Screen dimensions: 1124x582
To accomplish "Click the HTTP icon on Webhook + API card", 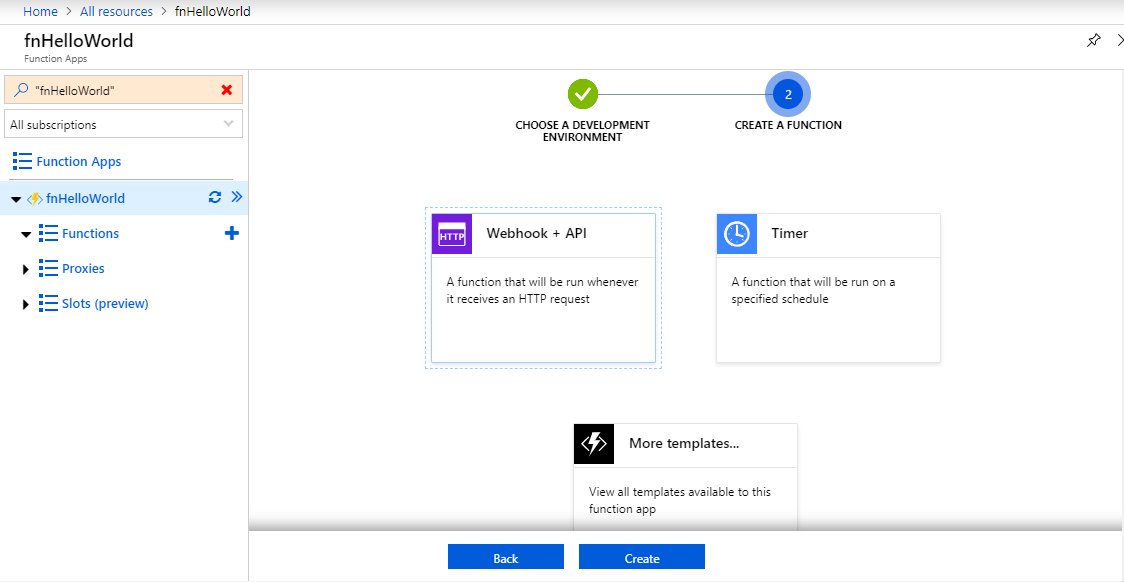I will 451,234.
